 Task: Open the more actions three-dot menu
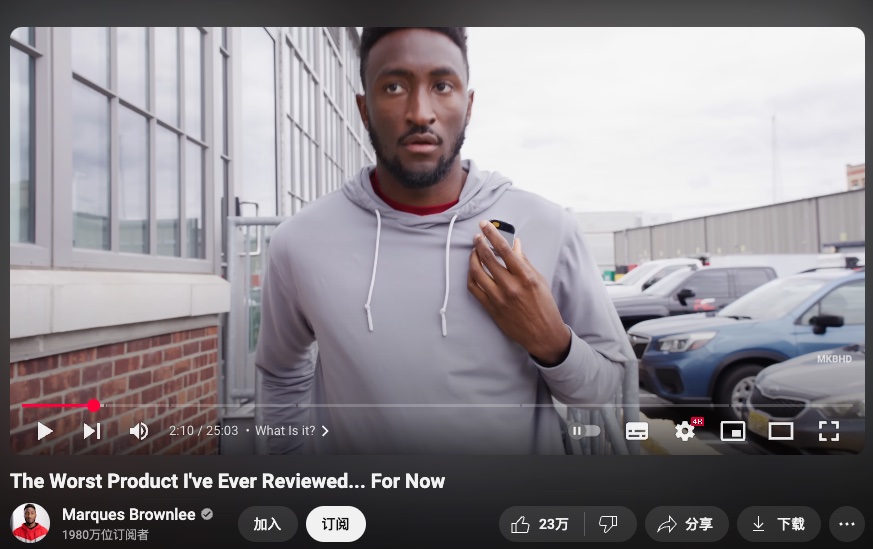(x=847, y=524)
